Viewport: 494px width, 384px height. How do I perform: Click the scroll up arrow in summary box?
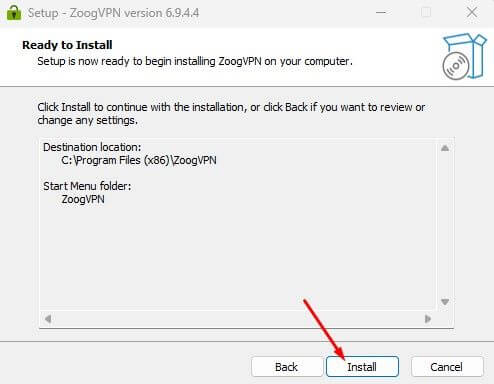(x=445, y=148)
